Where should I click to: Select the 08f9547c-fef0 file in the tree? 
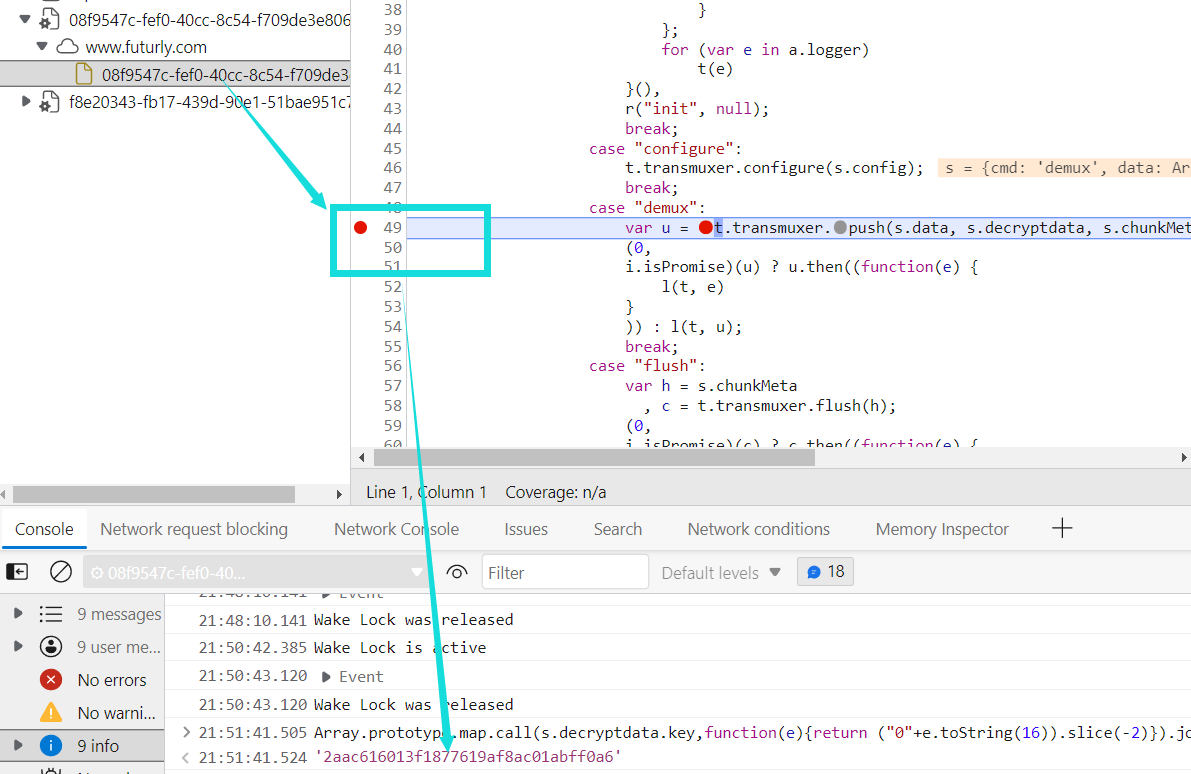pos(175,74)
